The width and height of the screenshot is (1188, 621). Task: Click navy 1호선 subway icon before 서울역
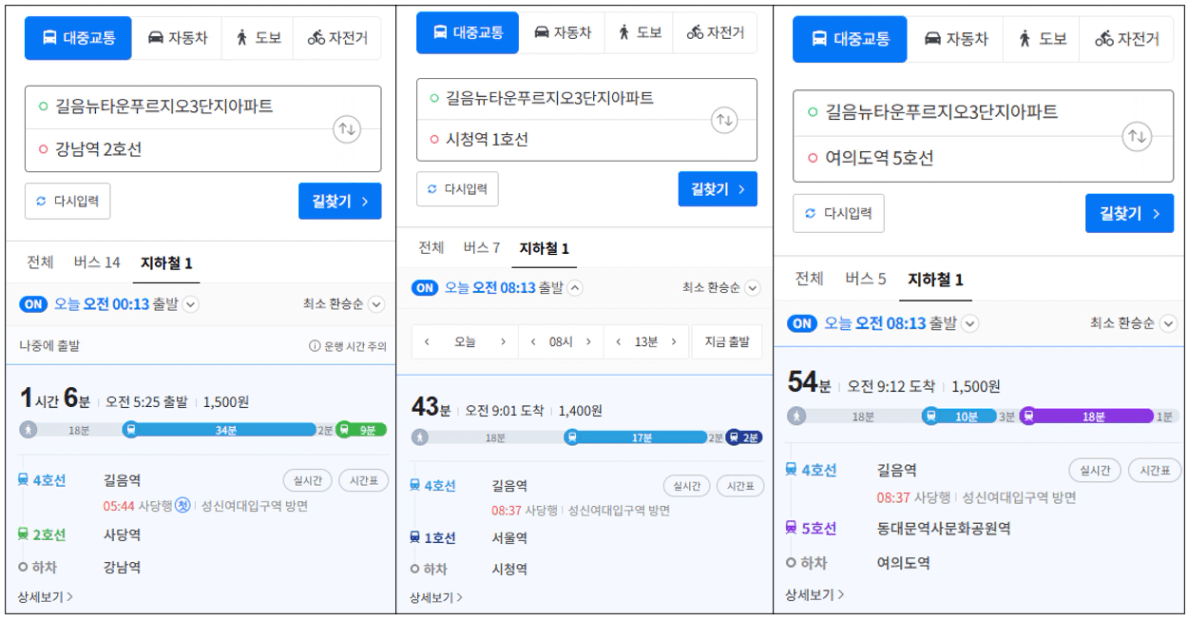(415, 537)
